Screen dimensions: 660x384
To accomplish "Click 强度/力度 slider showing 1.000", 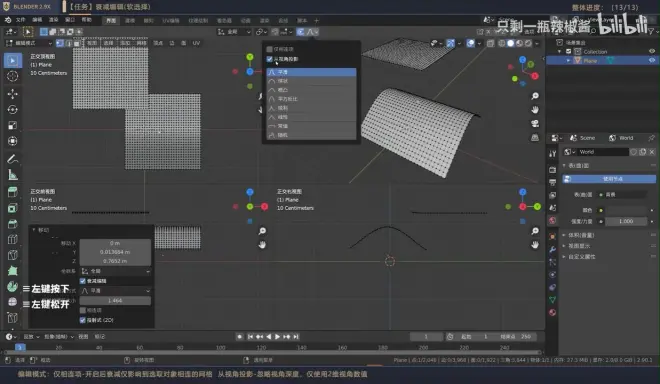I will [x=625, y=221].
